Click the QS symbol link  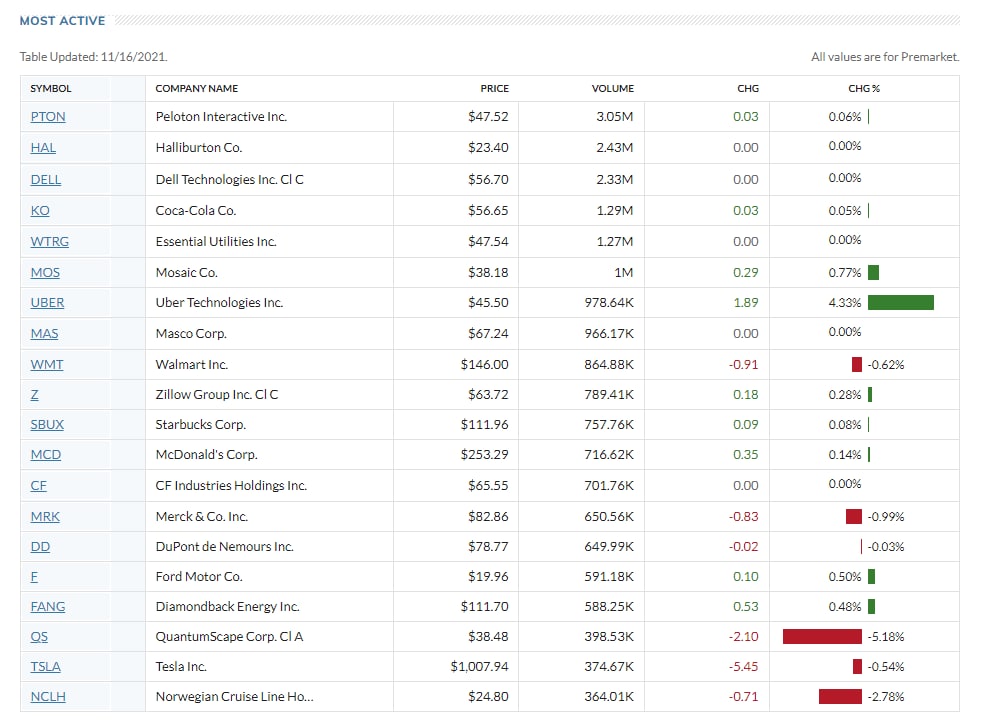pos(39,637)
